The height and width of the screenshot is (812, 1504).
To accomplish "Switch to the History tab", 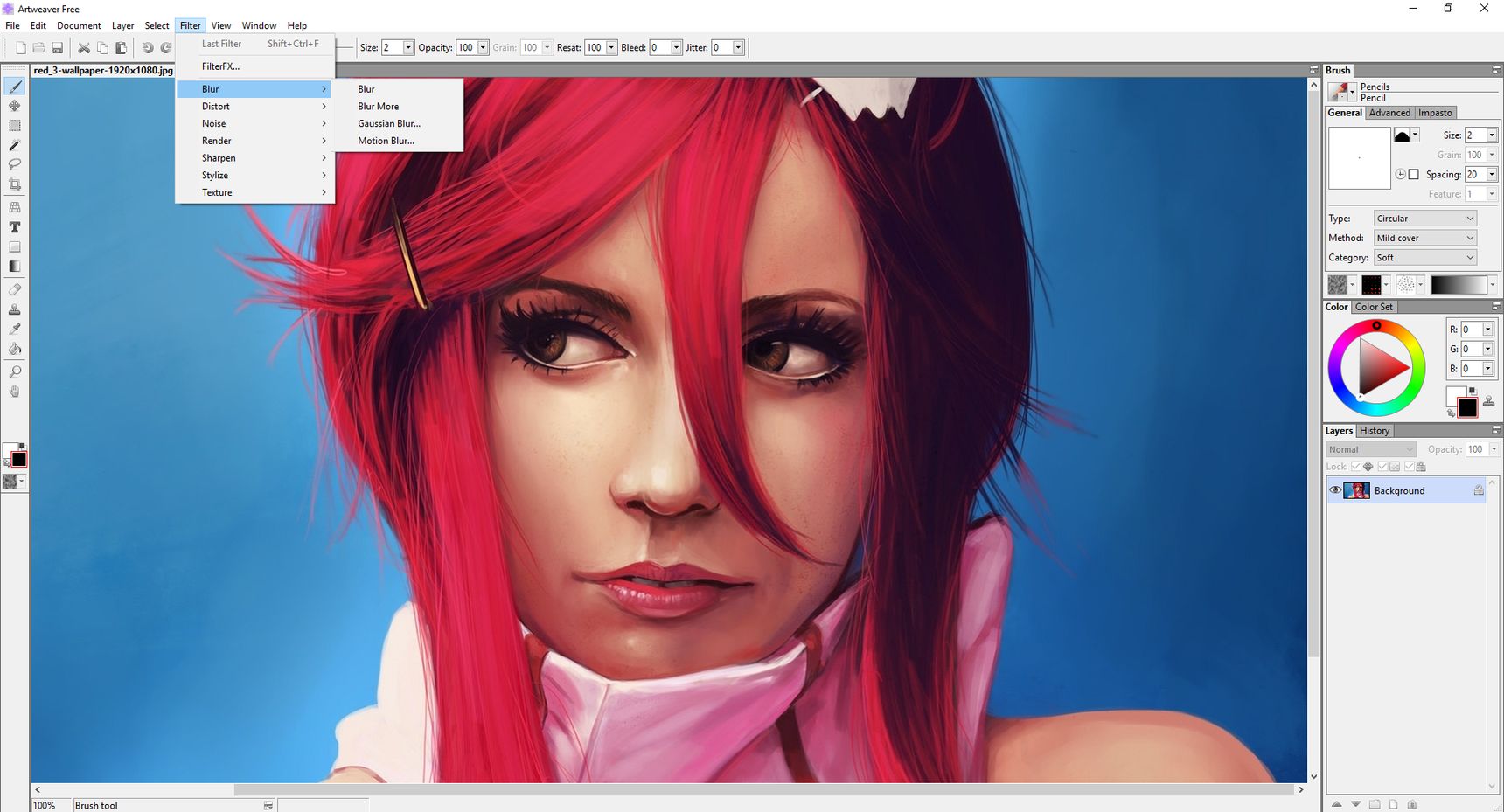I will point(1374,431).
